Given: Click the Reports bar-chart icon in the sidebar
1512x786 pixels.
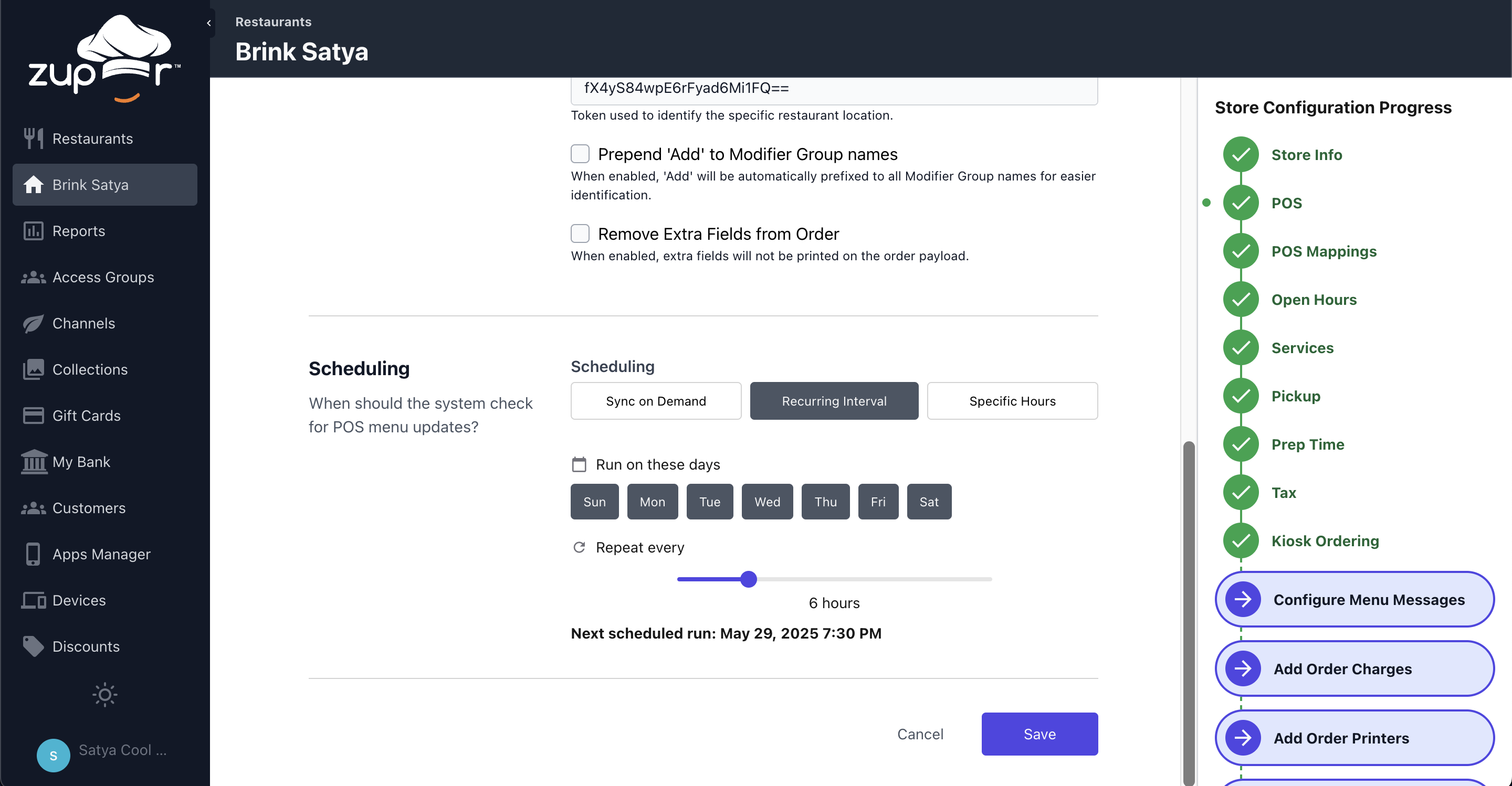Looking at the screenshot, I should pos(33,230).
